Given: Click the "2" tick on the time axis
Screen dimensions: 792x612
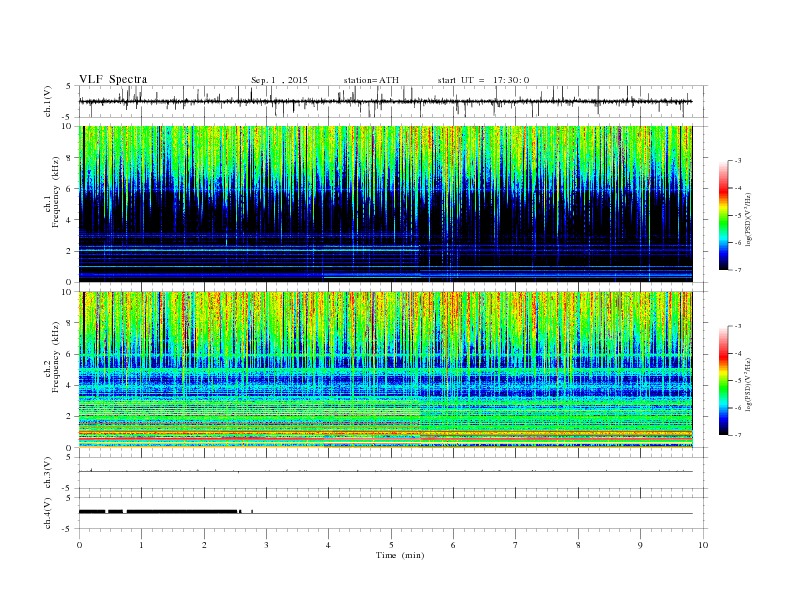Looking at the screenshot, I should click(204, 545).
